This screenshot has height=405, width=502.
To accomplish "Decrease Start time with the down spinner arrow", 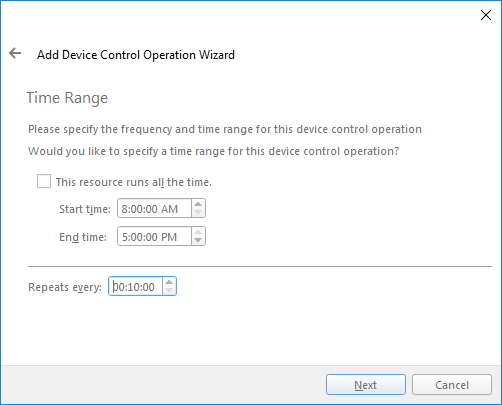I will [x=198, y=212].
